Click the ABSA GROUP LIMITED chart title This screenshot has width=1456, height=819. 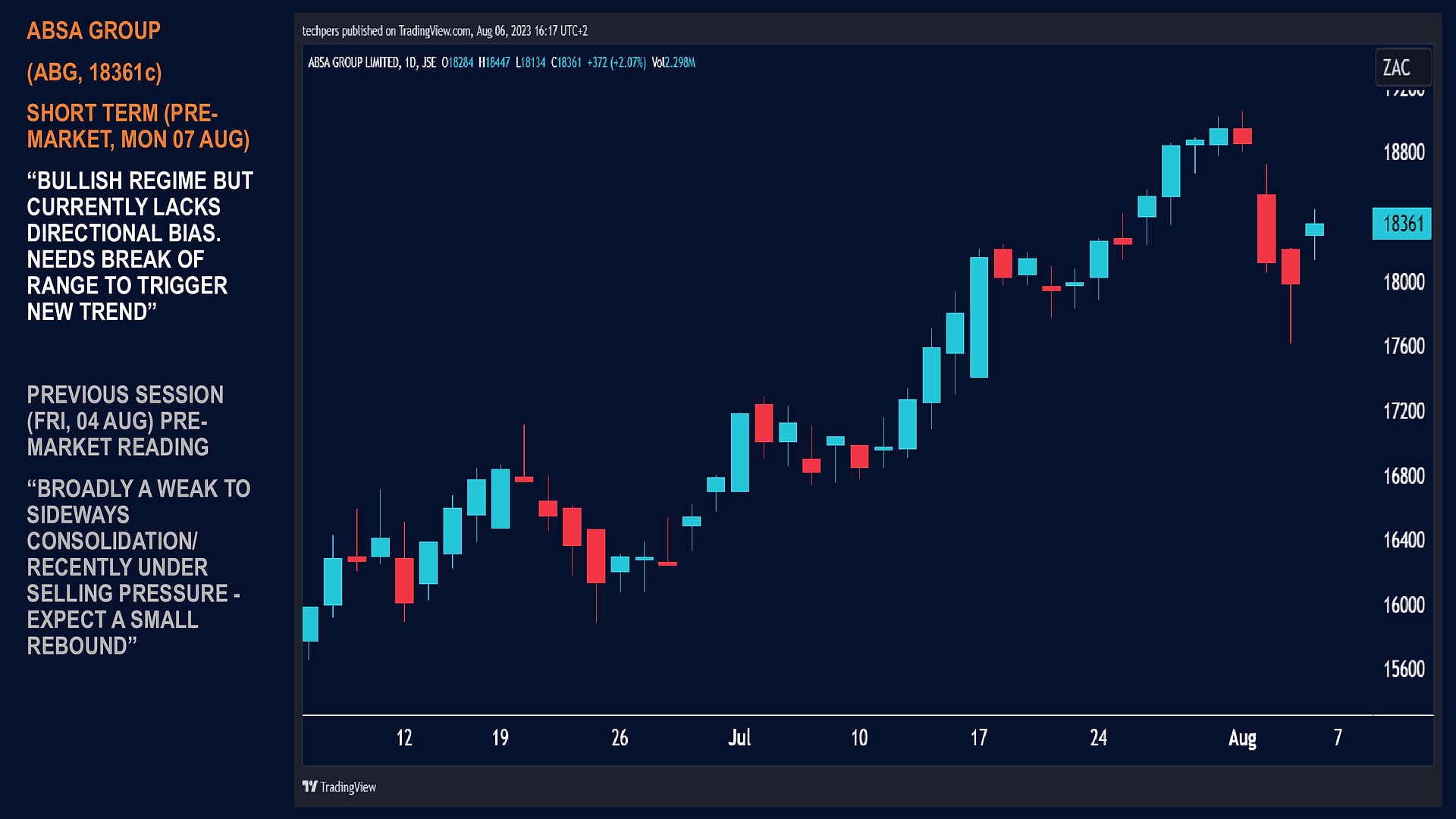[x=353, y=62]
